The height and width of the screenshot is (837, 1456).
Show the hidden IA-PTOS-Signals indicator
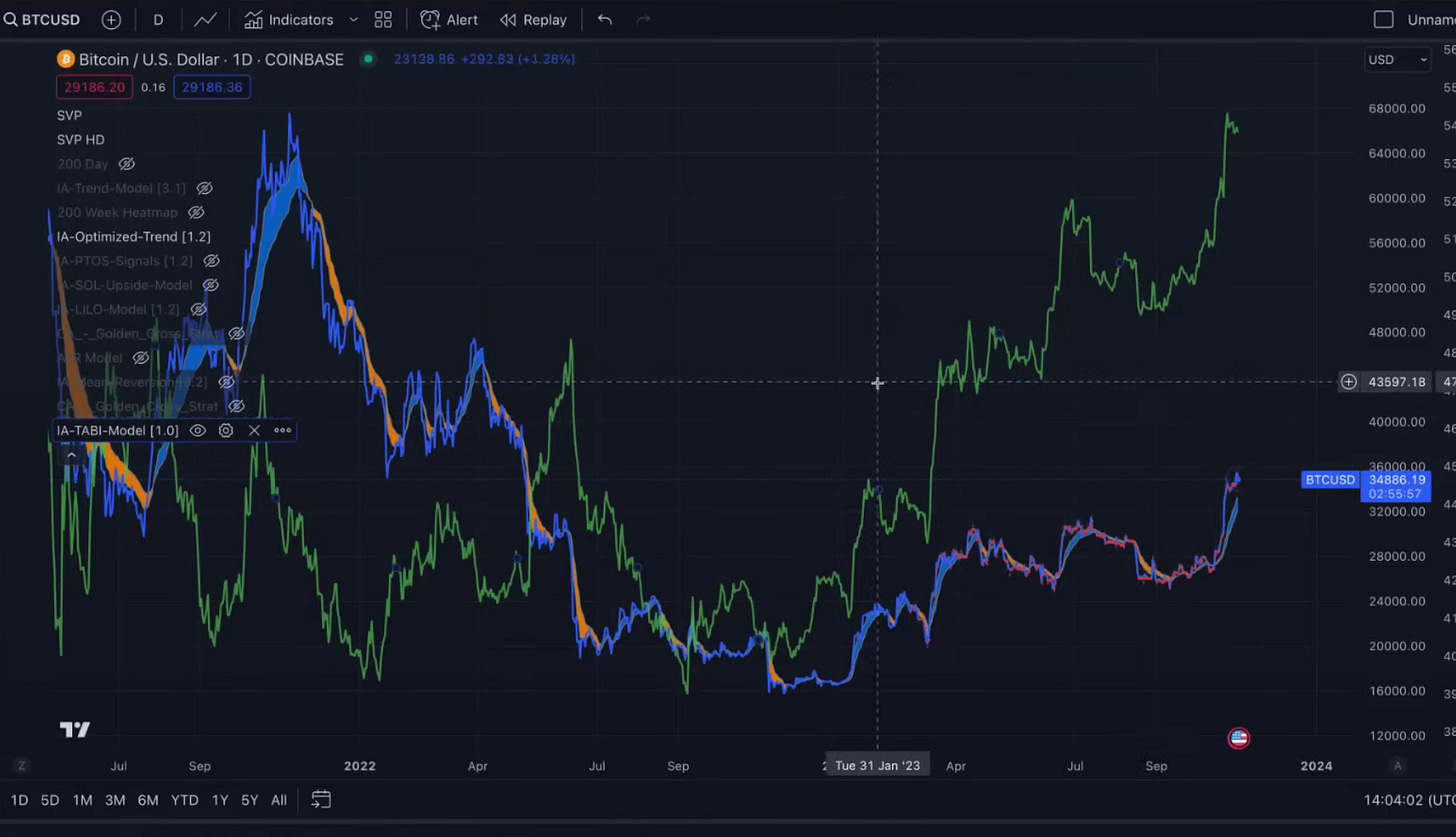click(x=211, y=261)
